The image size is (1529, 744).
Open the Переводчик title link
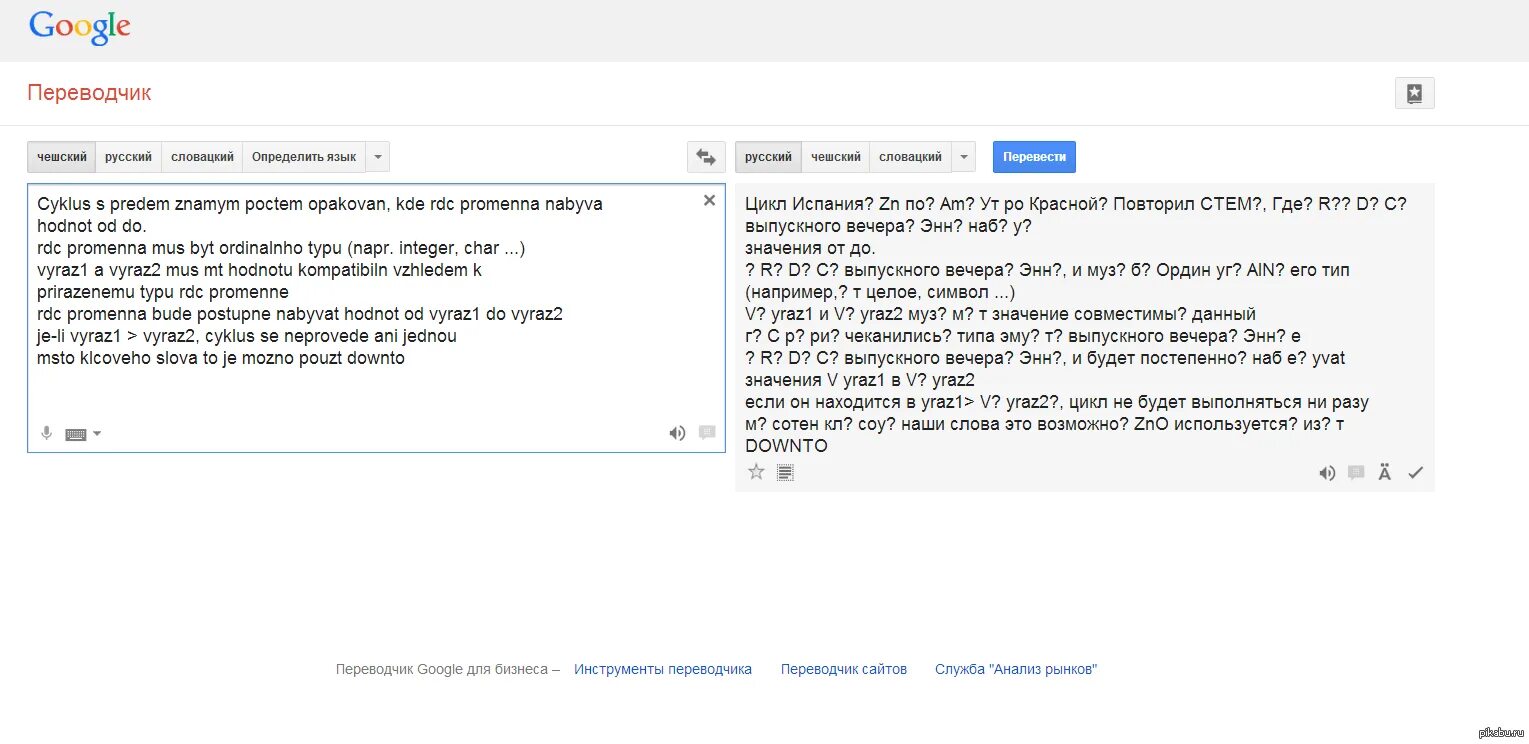[89, 93]
